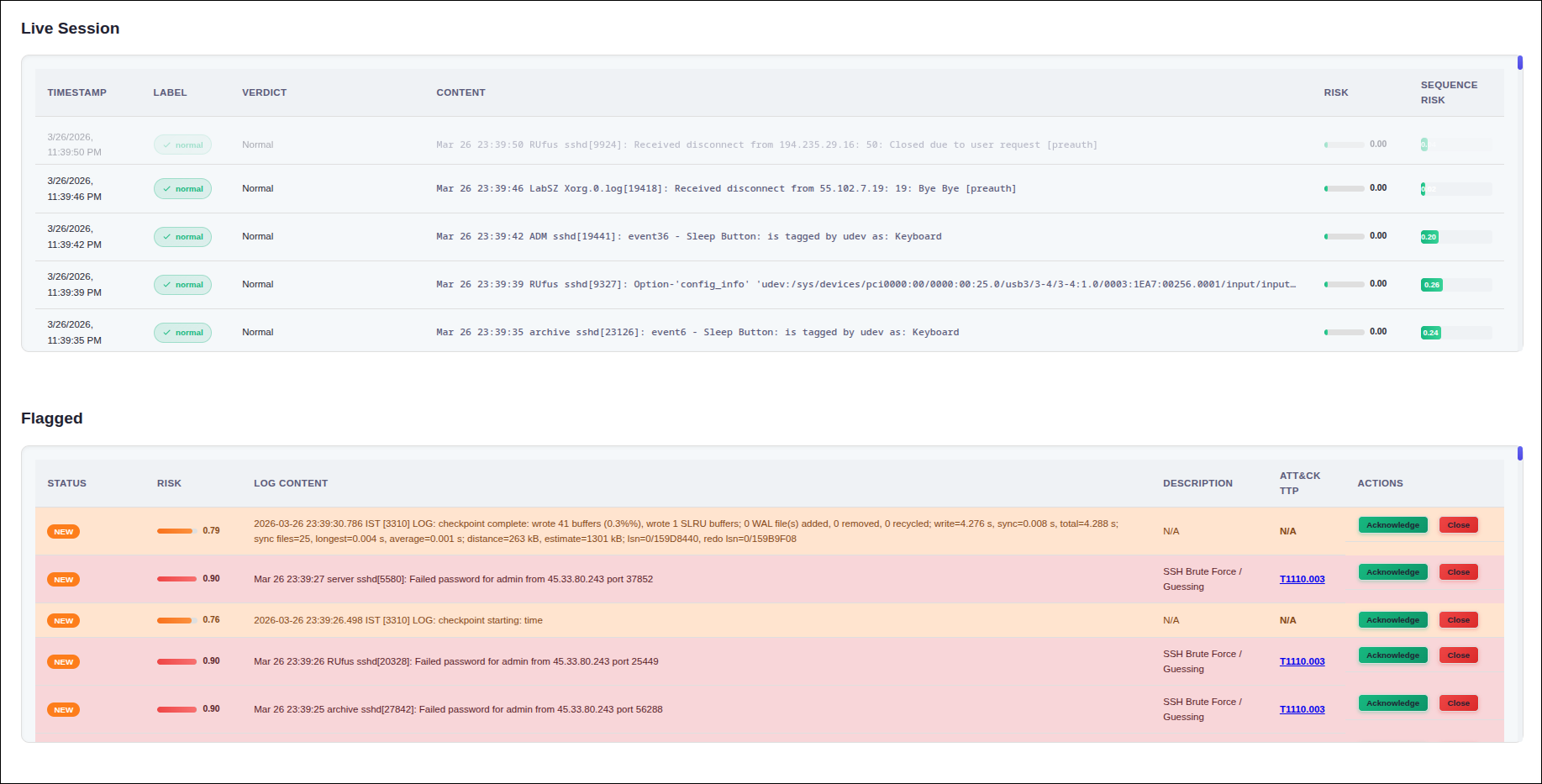Click the NEW badge on RUfus sshd[20328] row
Image resolution: width=1542 pixels, height=784 pixels.
(64, 662)
